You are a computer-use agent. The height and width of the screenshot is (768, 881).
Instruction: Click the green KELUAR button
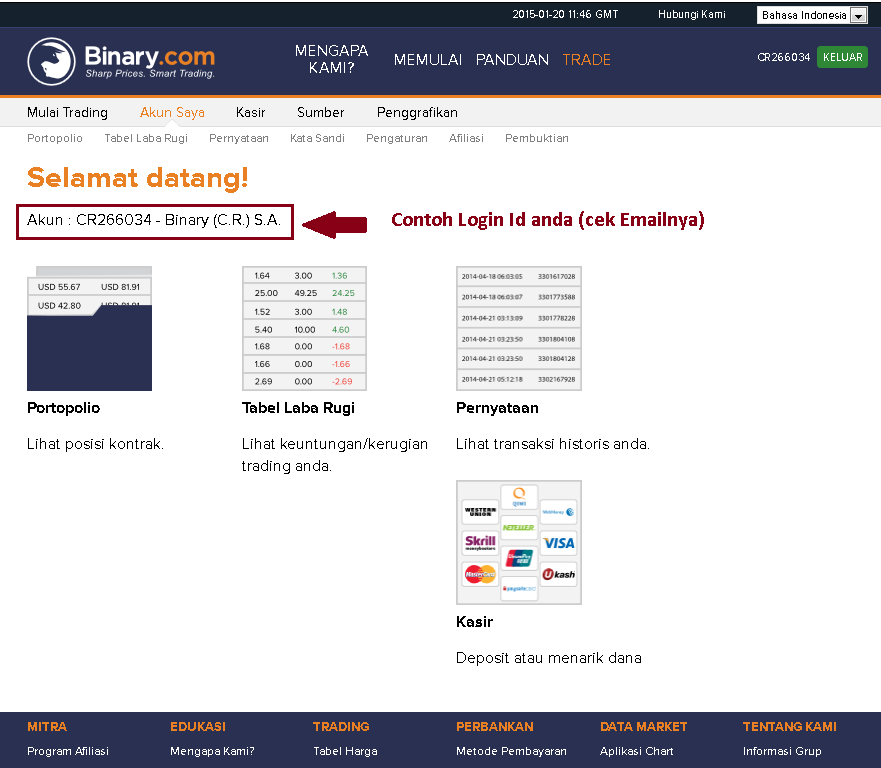tap(842, 57)
